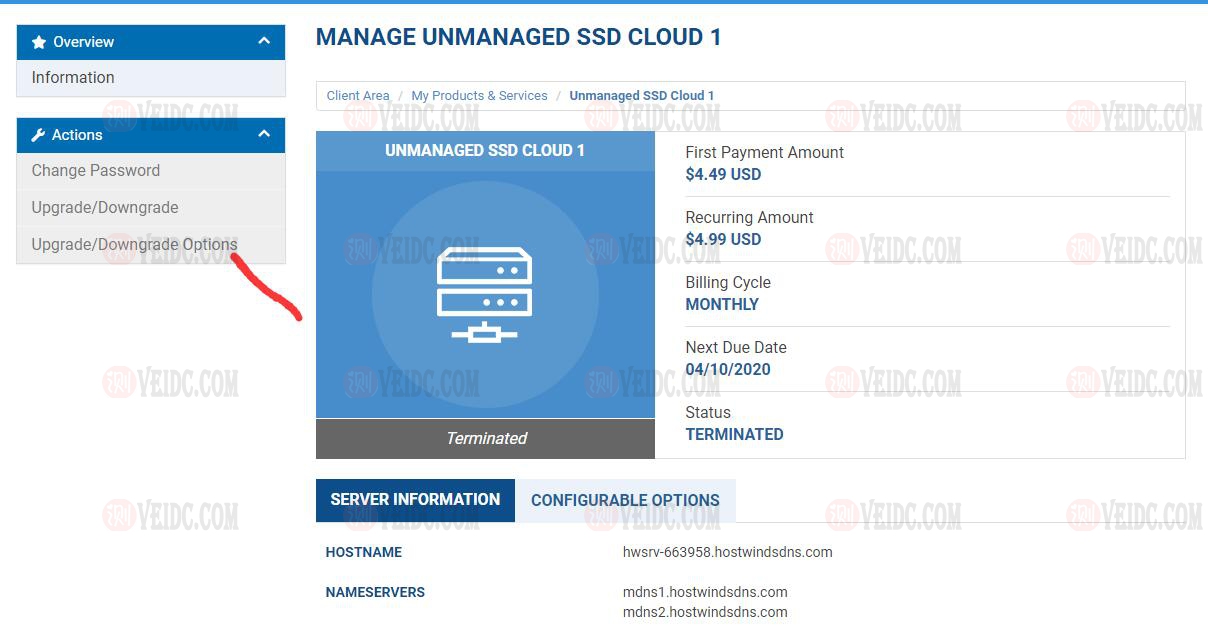
Task: Click the star icon in Overview header
Action: click(x=39, y=42)
